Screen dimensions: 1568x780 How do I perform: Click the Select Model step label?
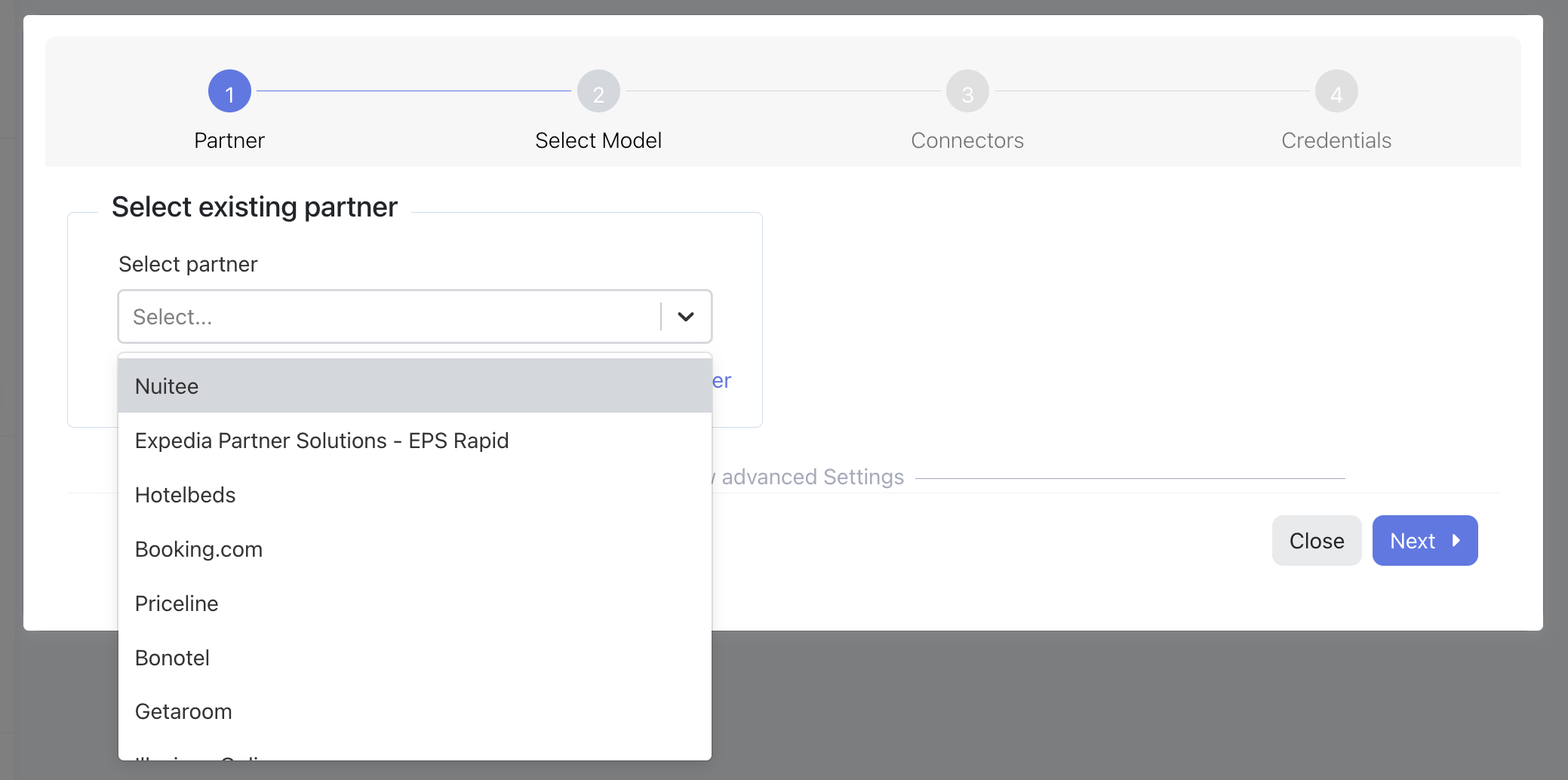[x=598, y=140]
